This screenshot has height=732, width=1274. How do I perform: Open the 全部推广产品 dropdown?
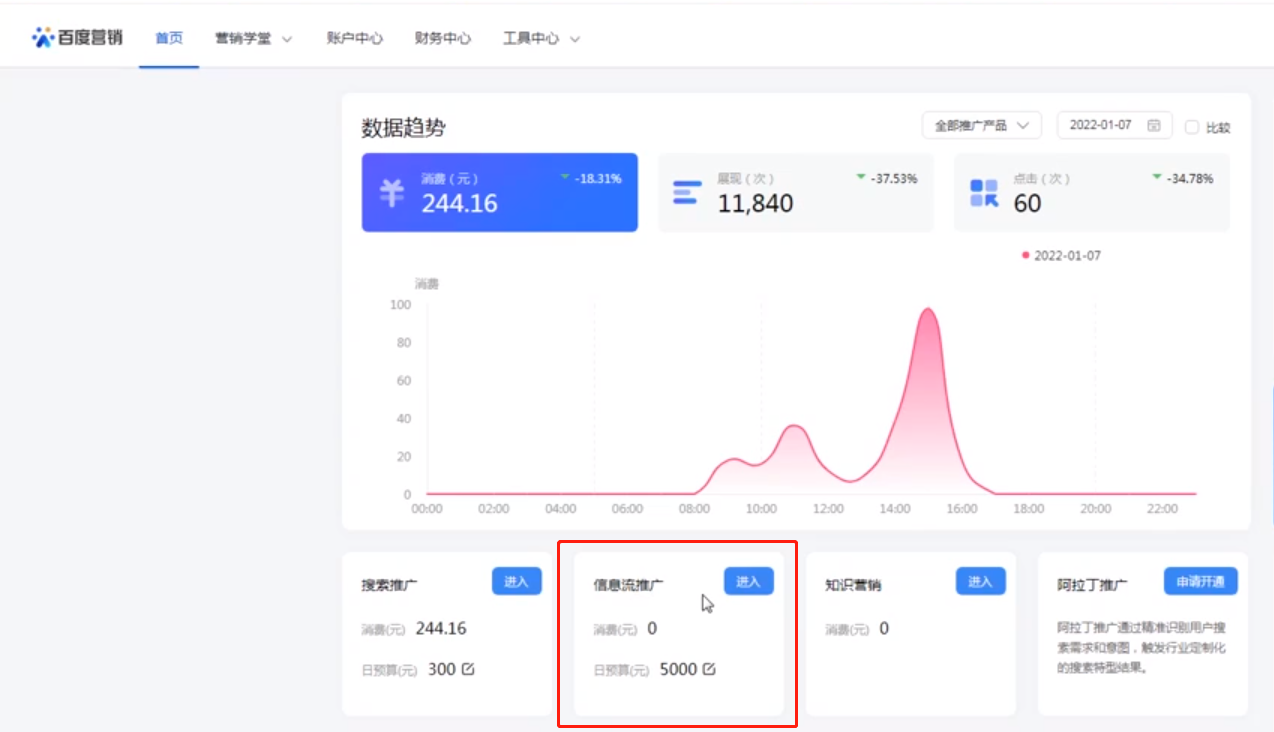[x=982, y=125]
